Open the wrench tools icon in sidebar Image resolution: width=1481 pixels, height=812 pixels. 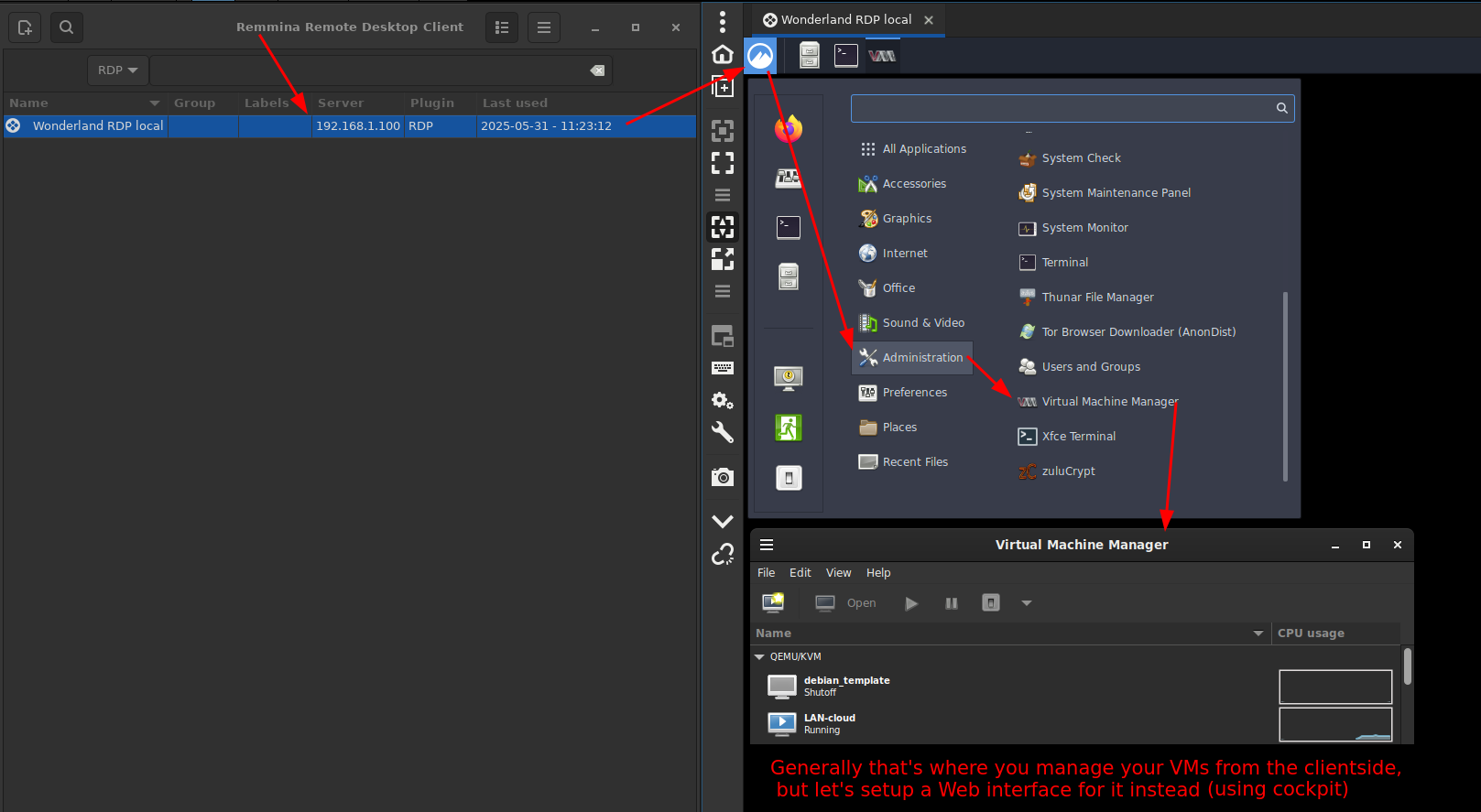point(723,432)
